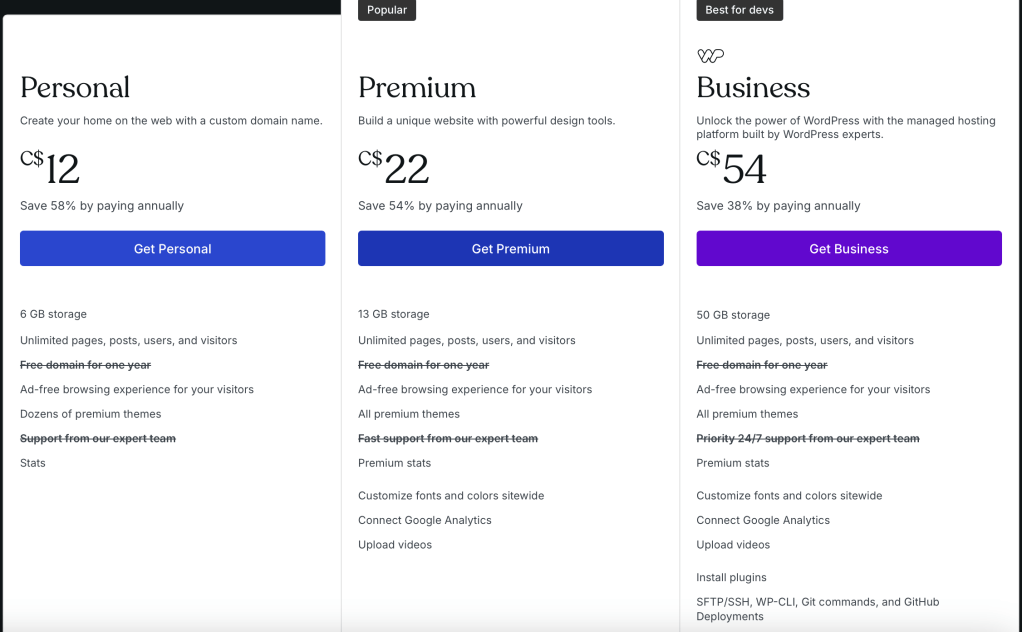Click the Best for devs badge
1022x632 pixels.
point(739,10)
